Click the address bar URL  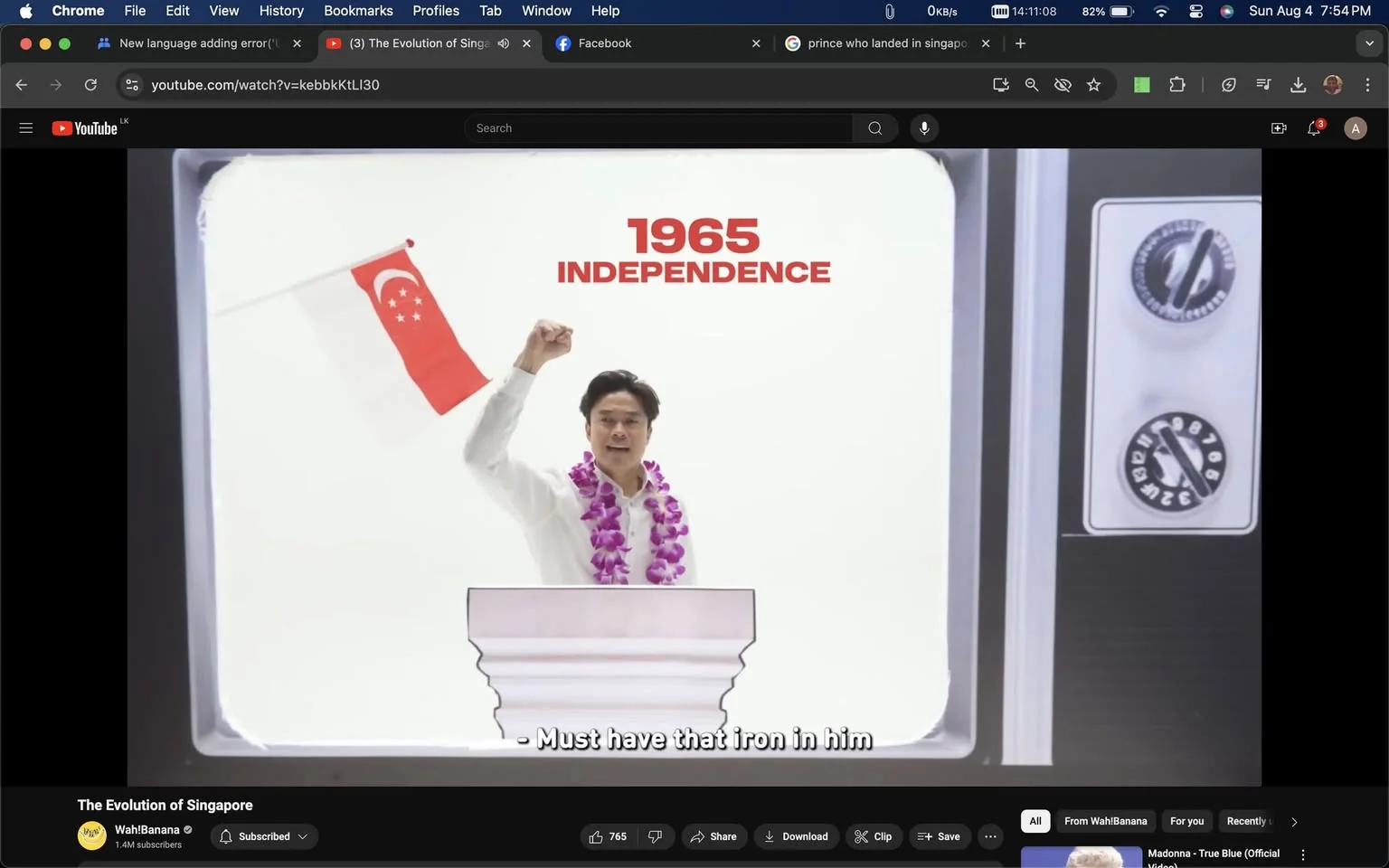point(265,85)
